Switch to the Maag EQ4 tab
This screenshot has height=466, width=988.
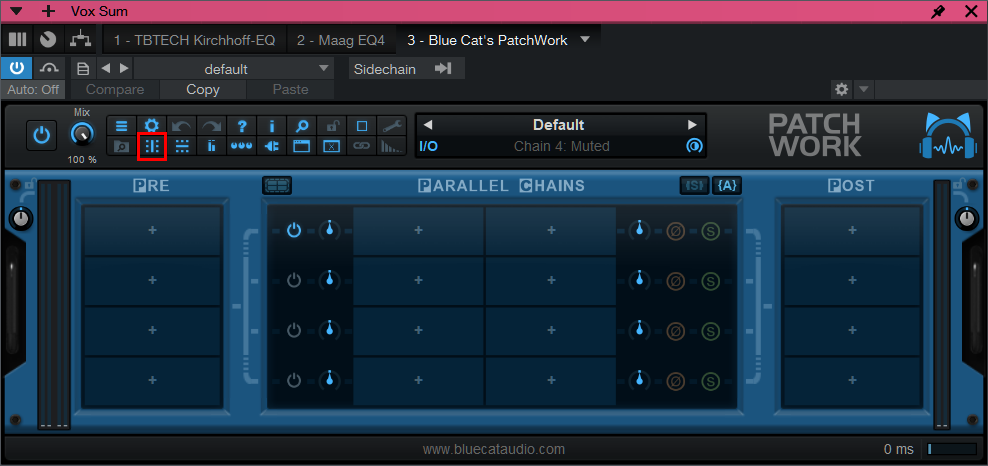pyautogui.click(x=340, y=40)
